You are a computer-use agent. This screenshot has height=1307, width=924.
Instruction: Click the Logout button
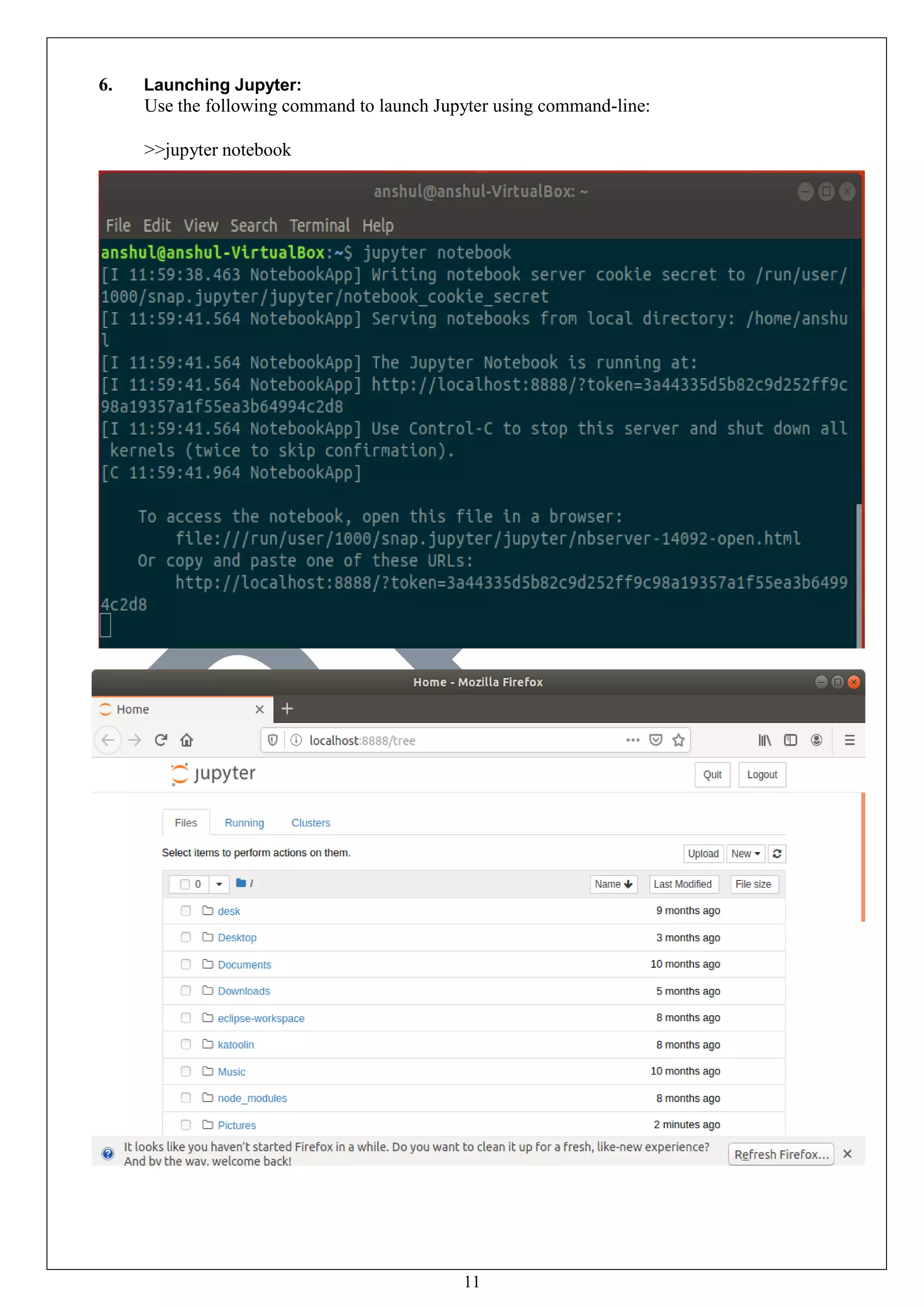tap(762, 775)
